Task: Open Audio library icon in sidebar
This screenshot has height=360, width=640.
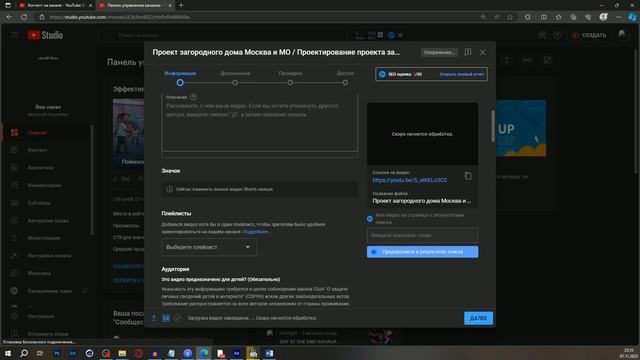Action: click(14, 273)
